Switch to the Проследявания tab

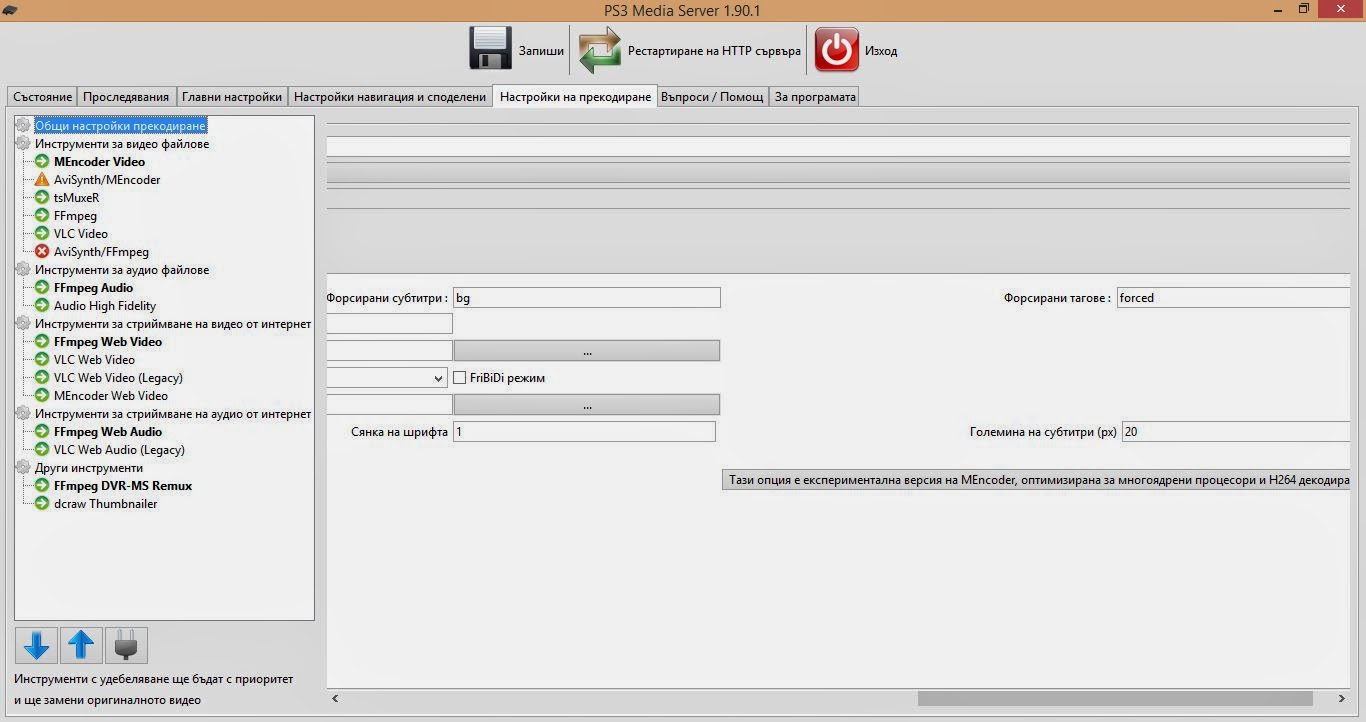click(x=126, y=97)
